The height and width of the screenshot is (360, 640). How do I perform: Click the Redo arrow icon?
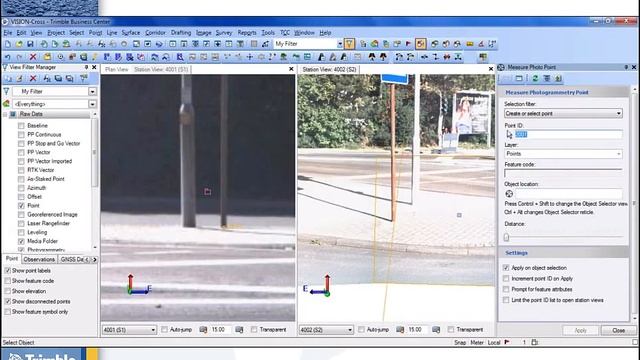(x=19, y=57)
